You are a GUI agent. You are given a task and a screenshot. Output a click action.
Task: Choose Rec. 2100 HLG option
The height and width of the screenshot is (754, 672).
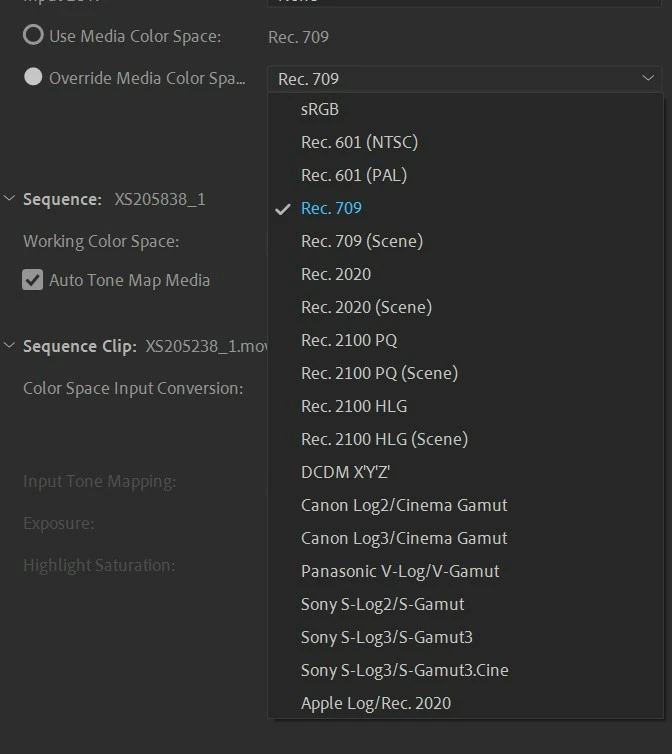tap(465, 406)
